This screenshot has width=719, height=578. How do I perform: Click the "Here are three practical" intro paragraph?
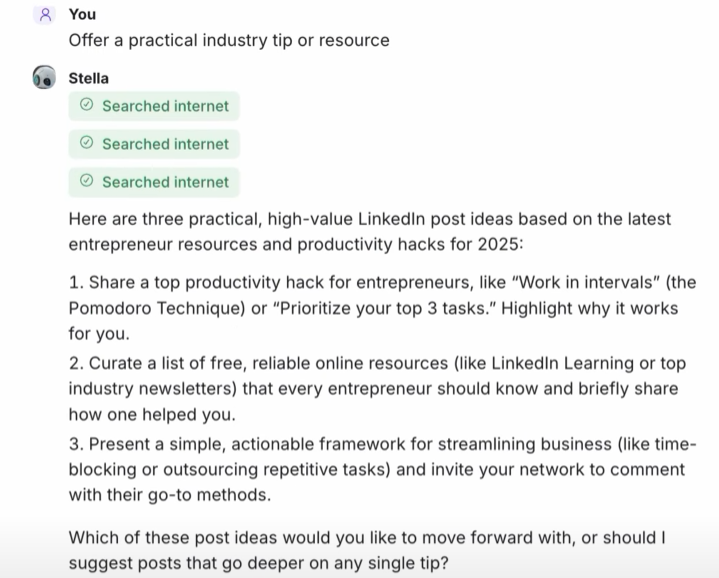point(370,231)
